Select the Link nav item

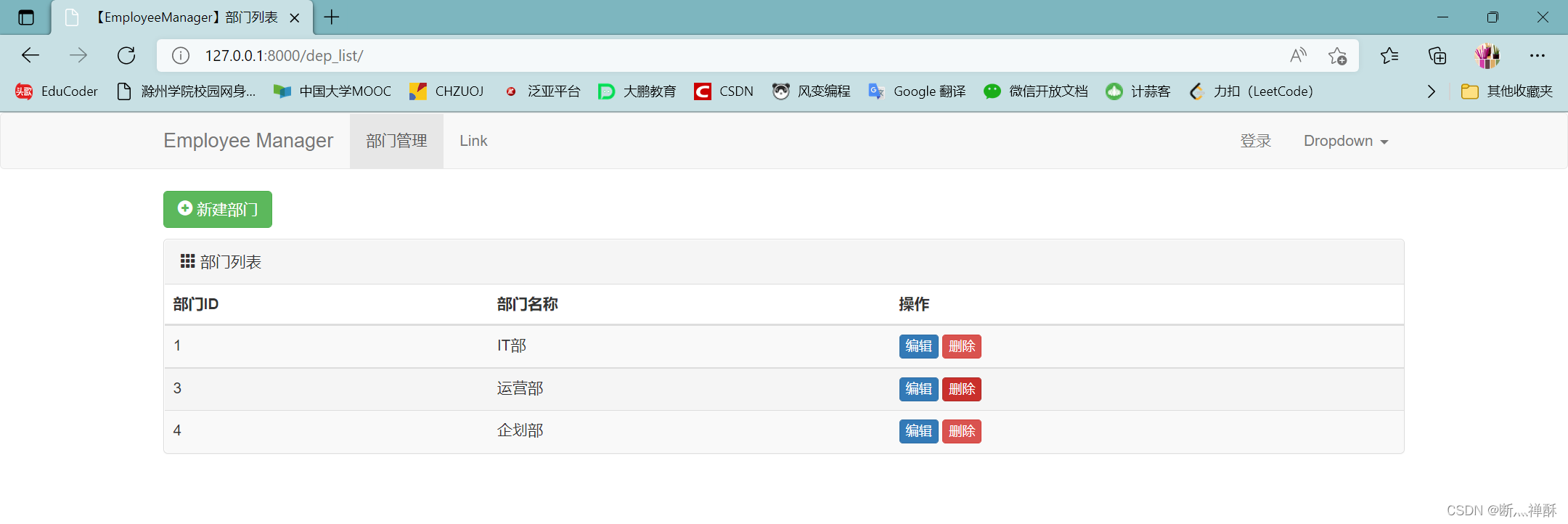473,141
